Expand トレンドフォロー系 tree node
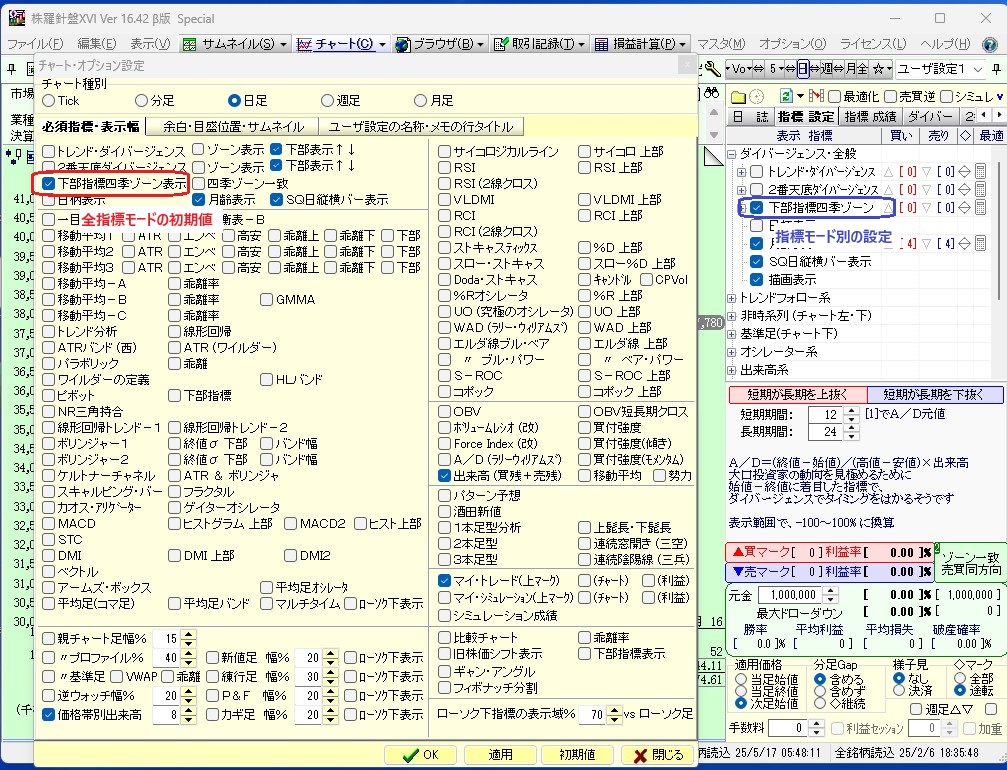The width and height of the screenshot is (1007, 770). tap(731, 298)
